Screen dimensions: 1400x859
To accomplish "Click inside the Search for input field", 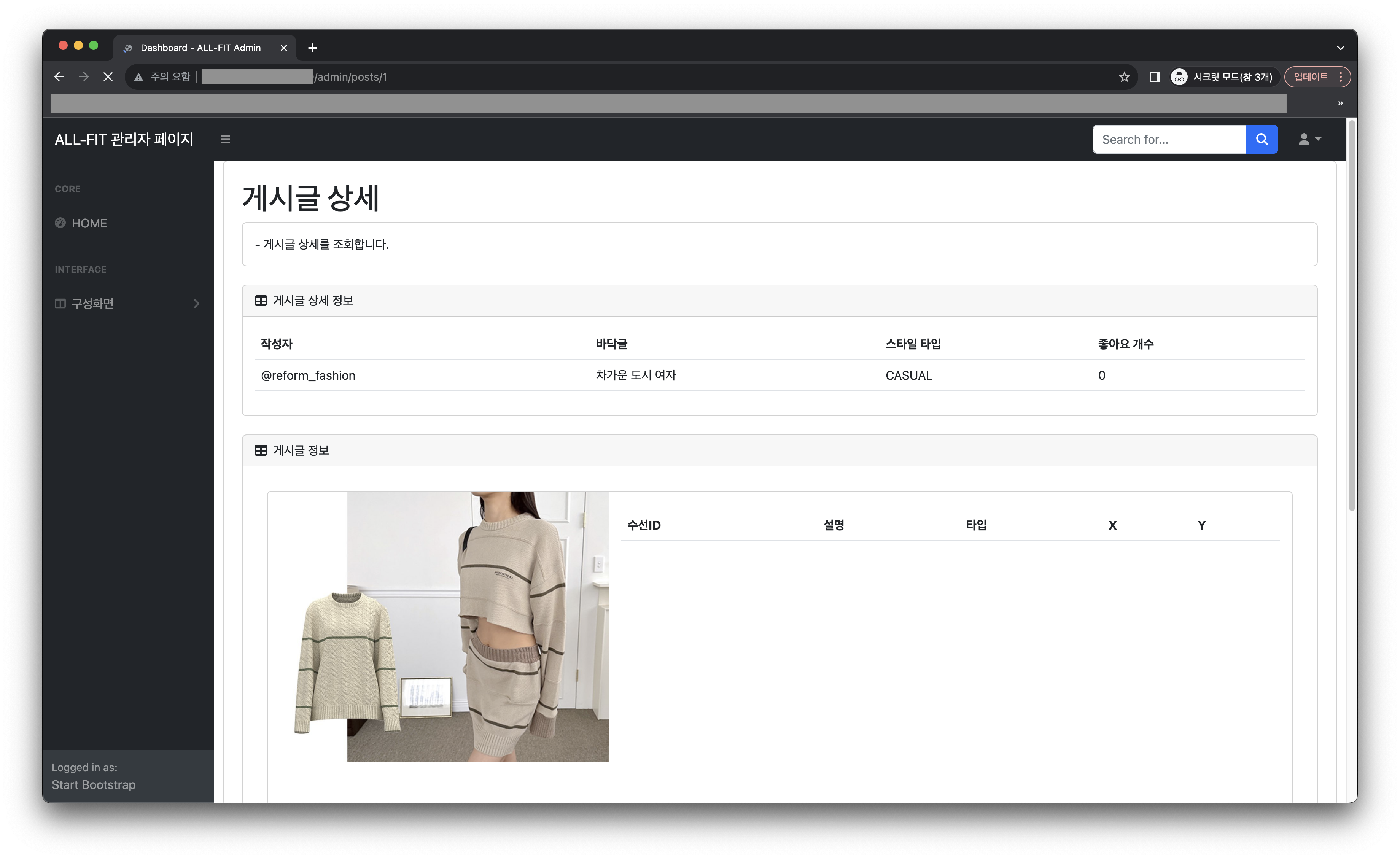I will [x=1168, y=139].
